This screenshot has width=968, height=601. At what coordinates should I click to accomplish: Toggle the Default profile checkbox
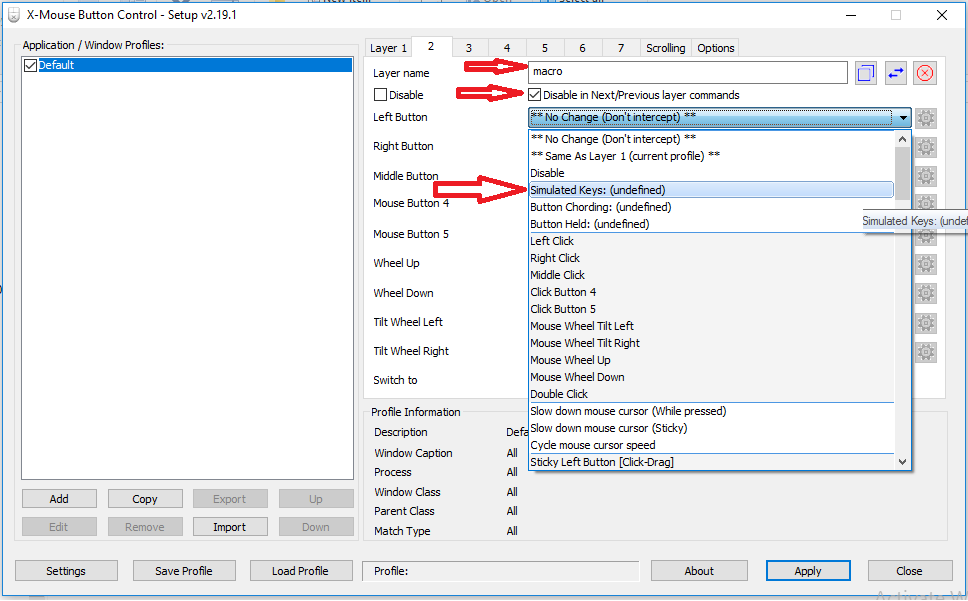(30, 65)
